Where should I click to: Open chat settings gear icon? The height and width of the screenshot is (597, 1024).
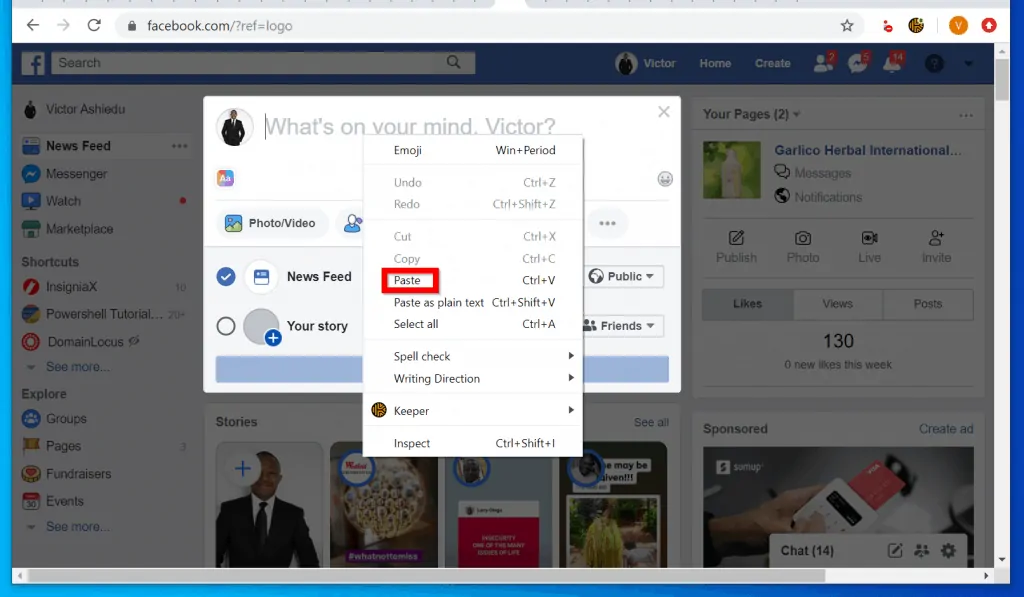point(948,551)
